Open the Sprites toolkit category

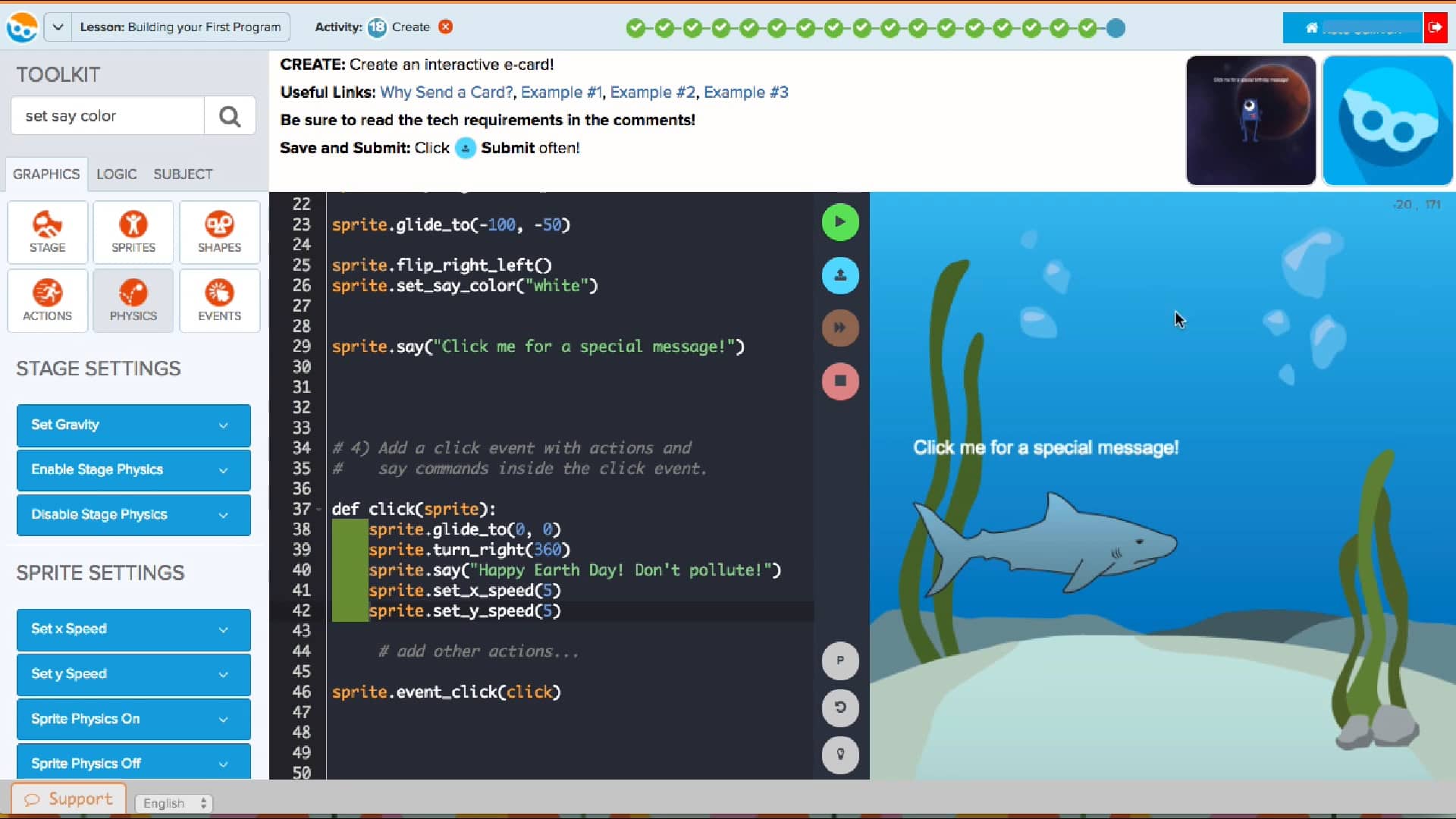point(133,232)
